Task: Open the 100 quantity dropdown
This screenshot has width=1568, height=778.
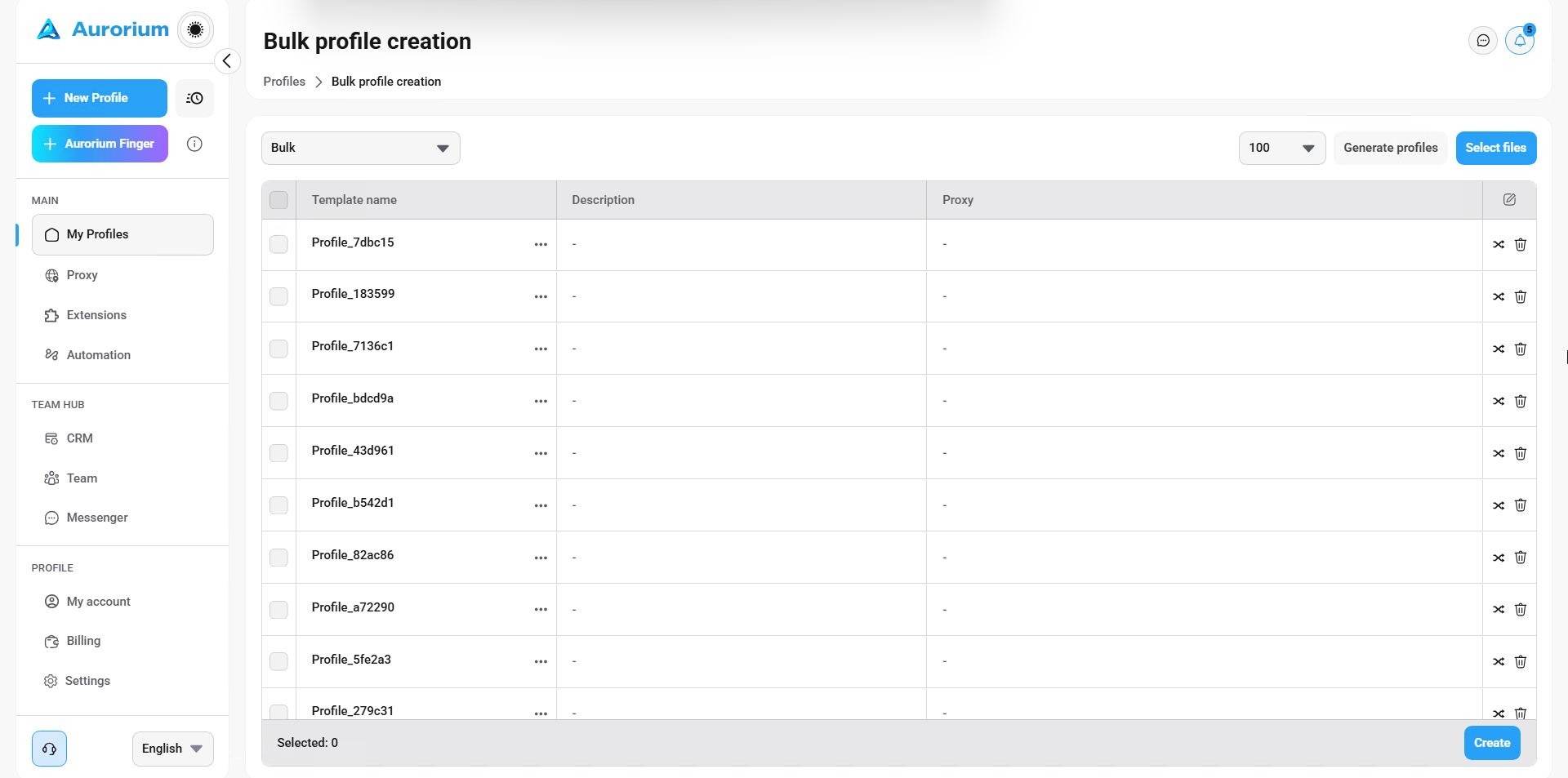Action: click(x=1282, y=148)
